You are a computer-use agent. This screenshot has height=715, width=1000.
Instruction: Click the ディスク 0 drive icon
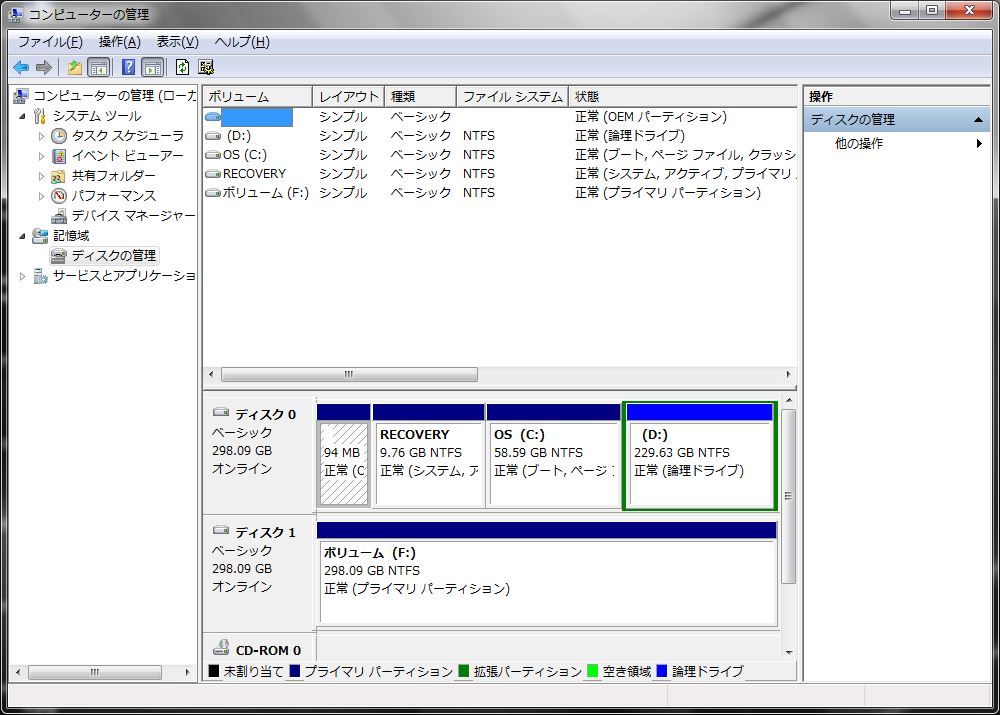(x=221, y=413)
